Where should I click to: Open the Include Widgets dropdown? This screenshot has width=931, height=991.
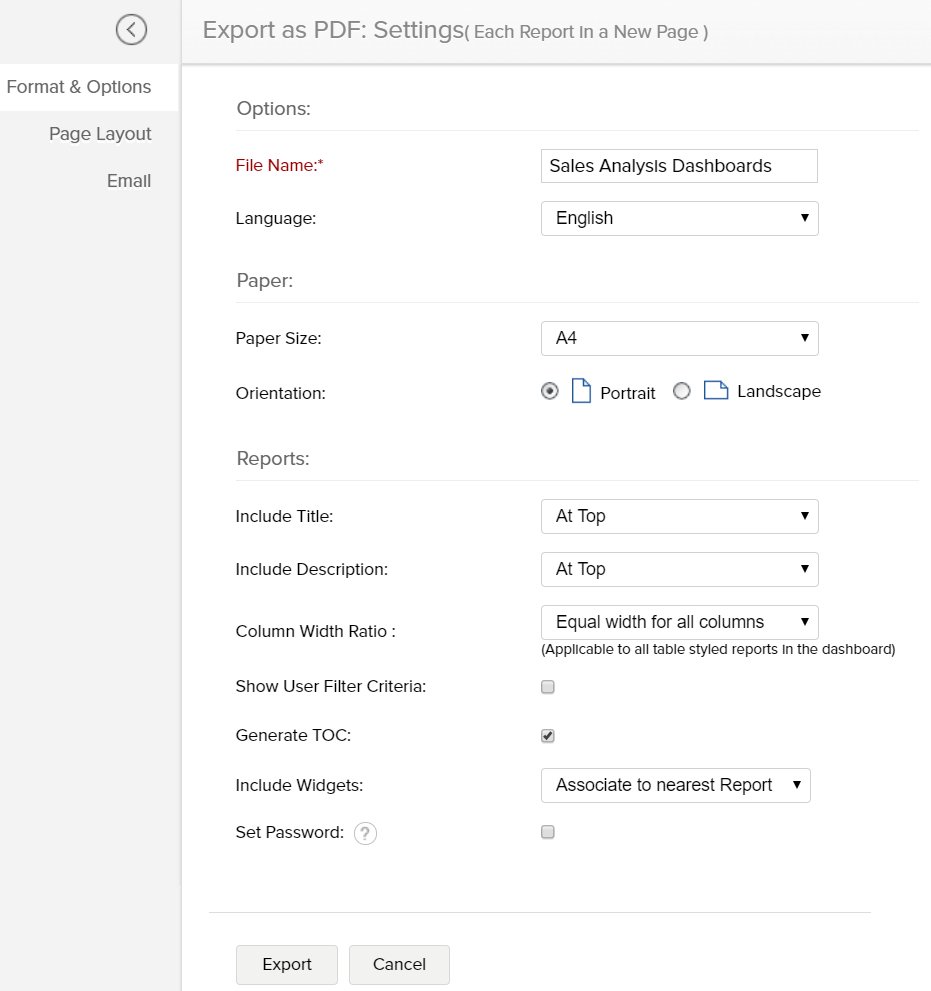pyautogui.click(x=675, y=785)
